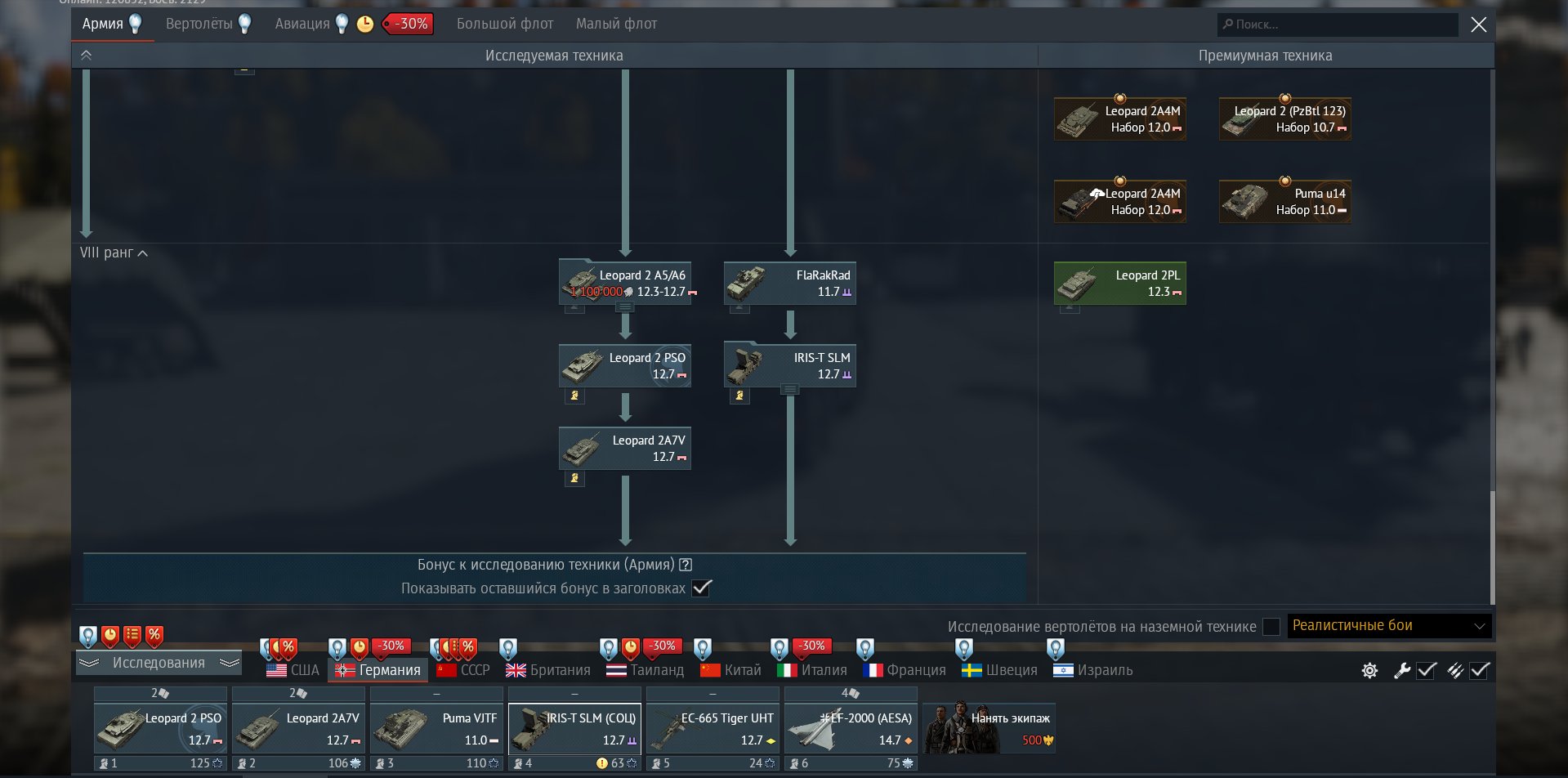
Task: Select the Leopard 2 (PzBtl 123) premium card
Action: pos(1285,118)
